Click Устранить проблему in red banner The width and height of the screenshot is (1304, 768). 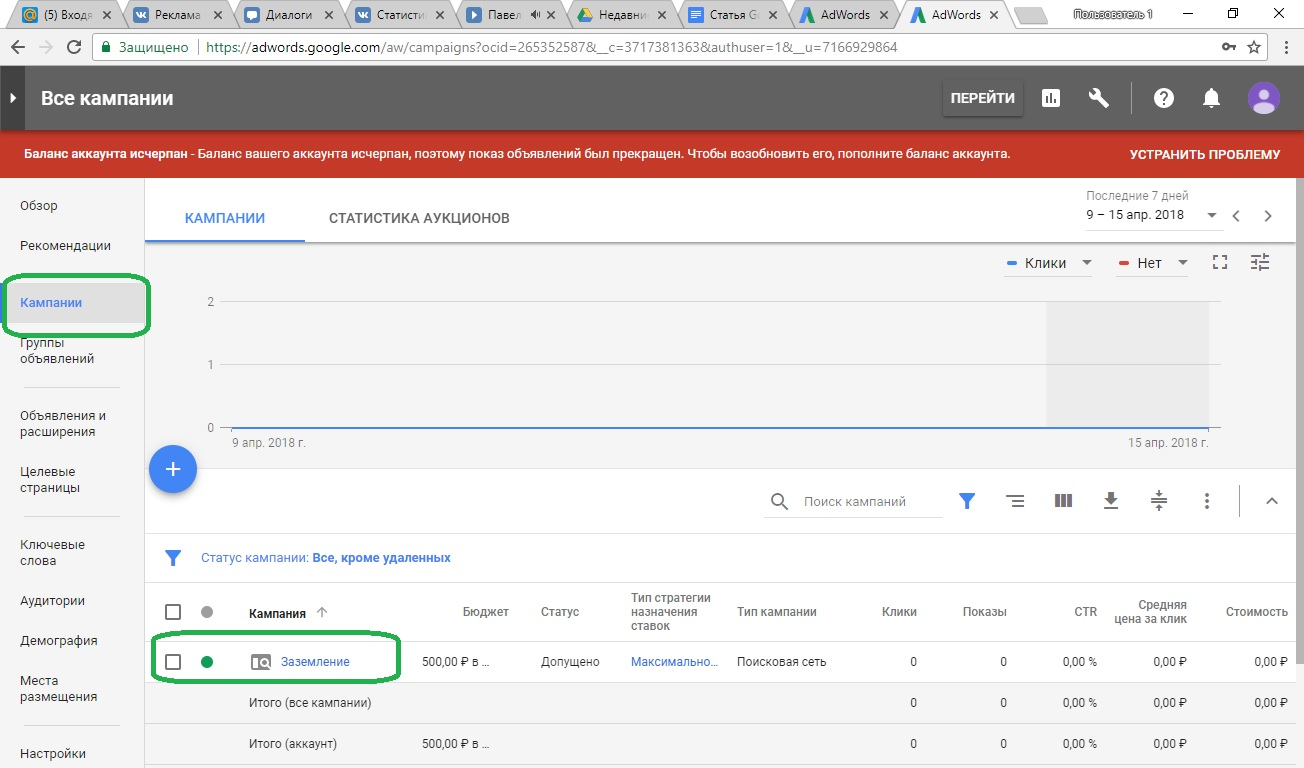pyautogui.click(x=1204, y=155)
